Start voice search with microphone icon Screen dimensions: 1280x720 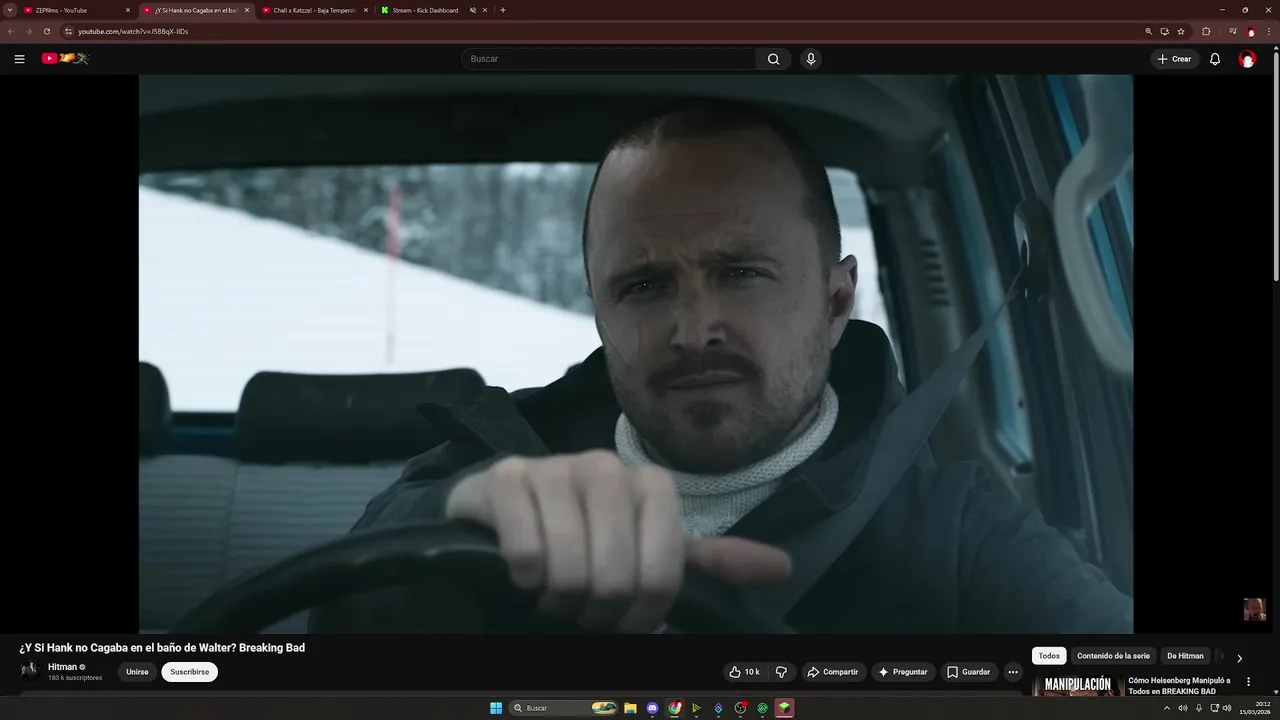(811, 59)
